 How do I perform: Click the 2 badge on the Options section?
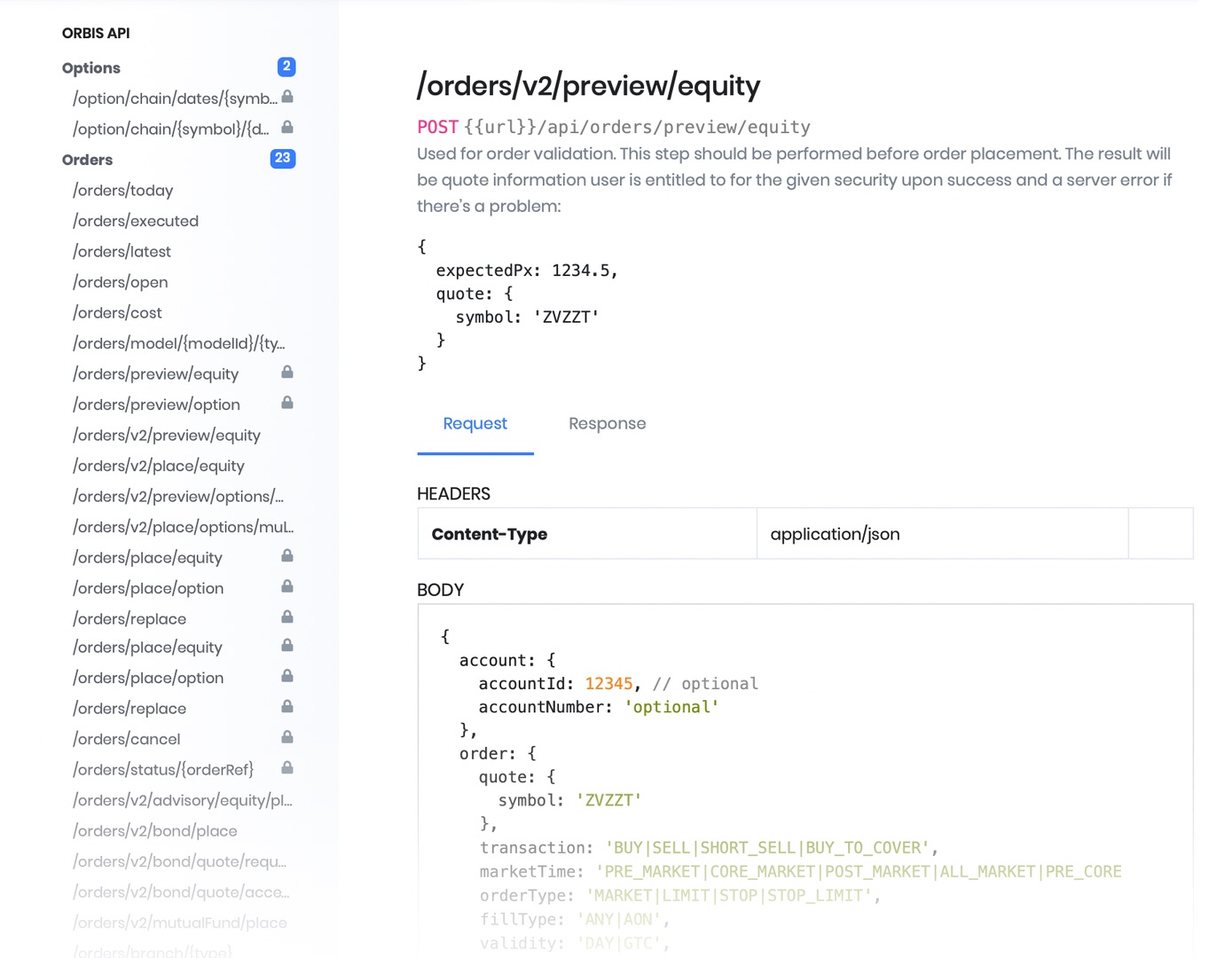pos(285,67)
